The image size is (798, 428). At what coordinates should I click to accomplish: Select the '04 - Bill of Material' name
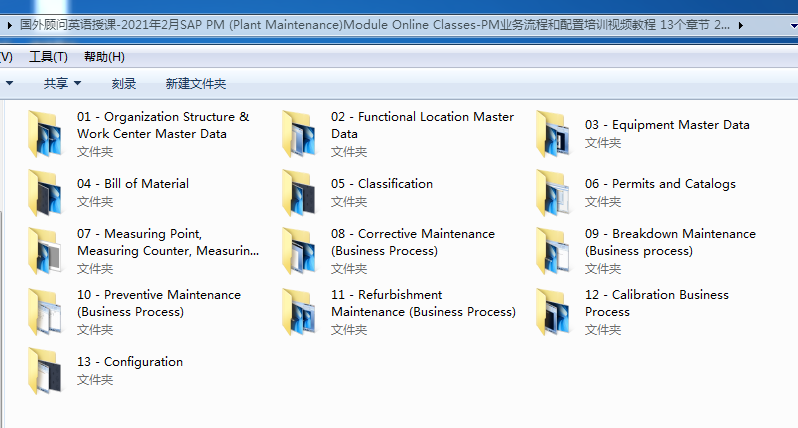click(133, 184)
